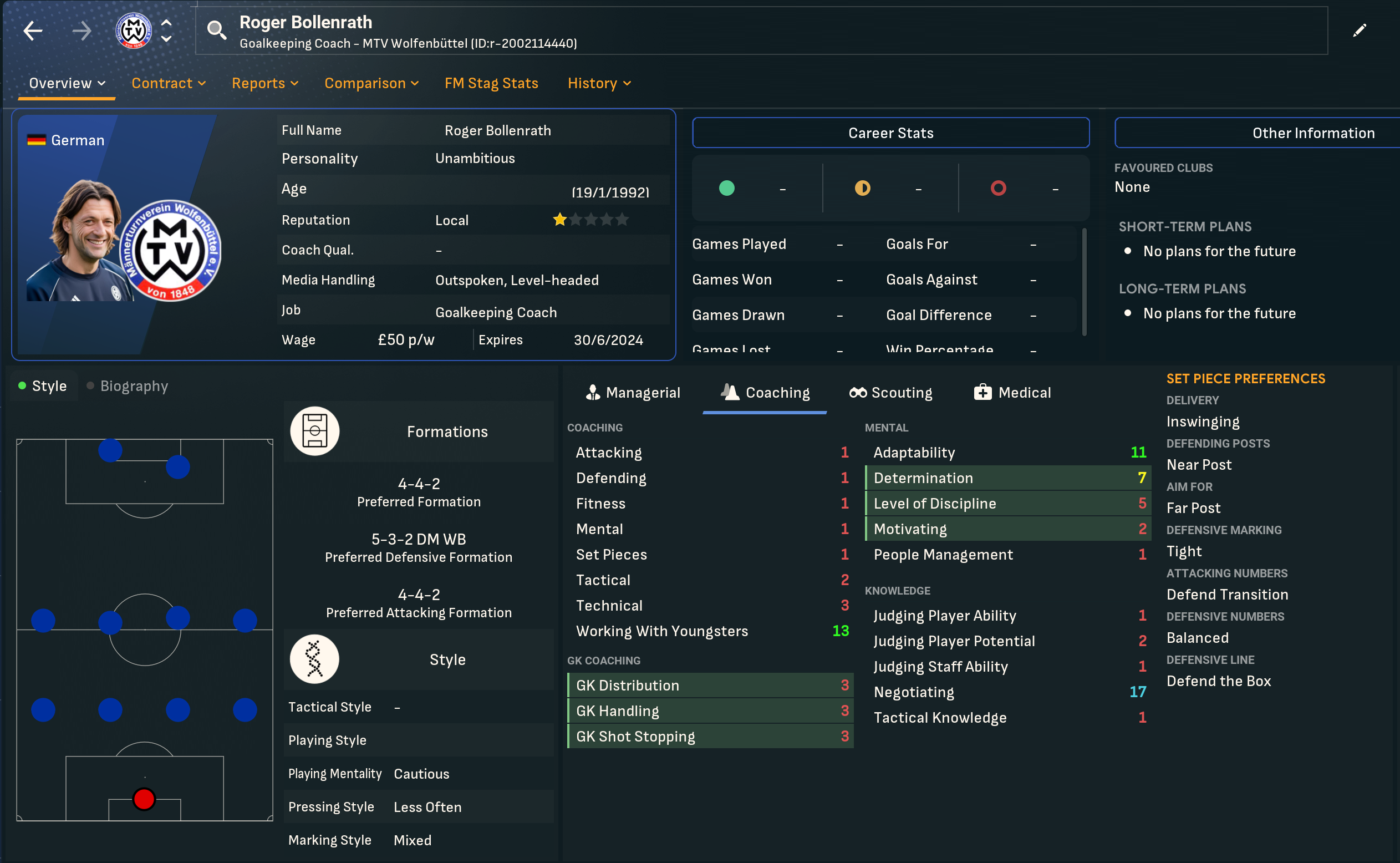Image resolution: width=1400 pixels, height=863 pixels.
Task: Click the Other Information button
Action: click(1312, 133)
